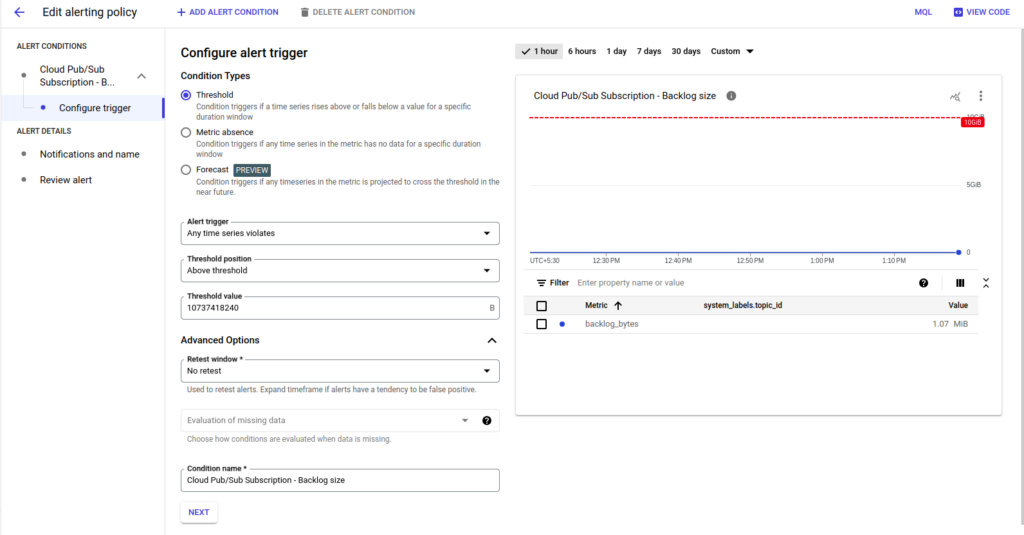Click the Metric column header
Screen dimensions: 1024x535
596,306
